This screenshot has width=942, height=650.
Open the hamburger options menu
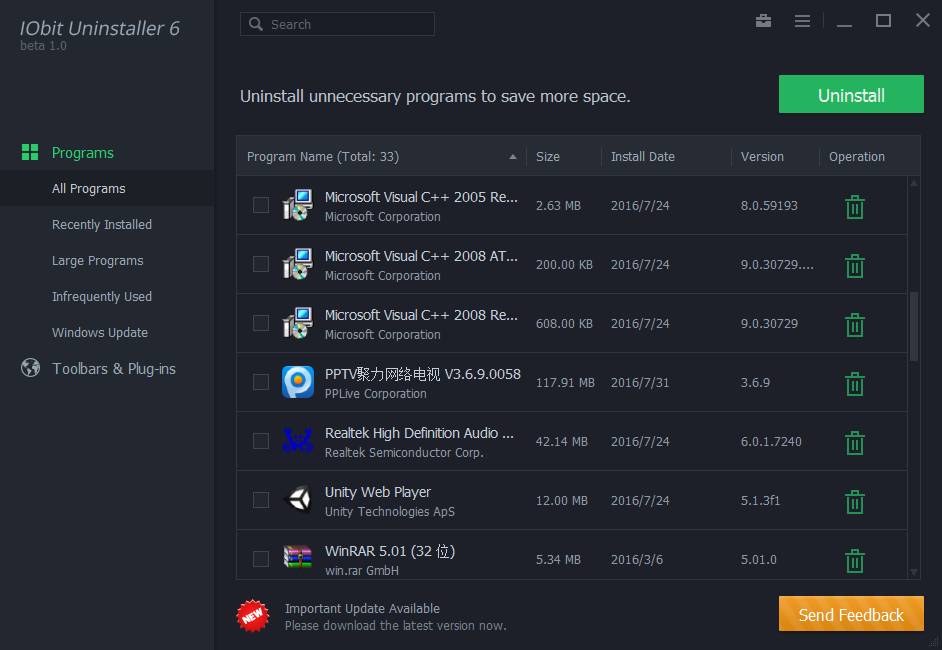coord(802,21)
